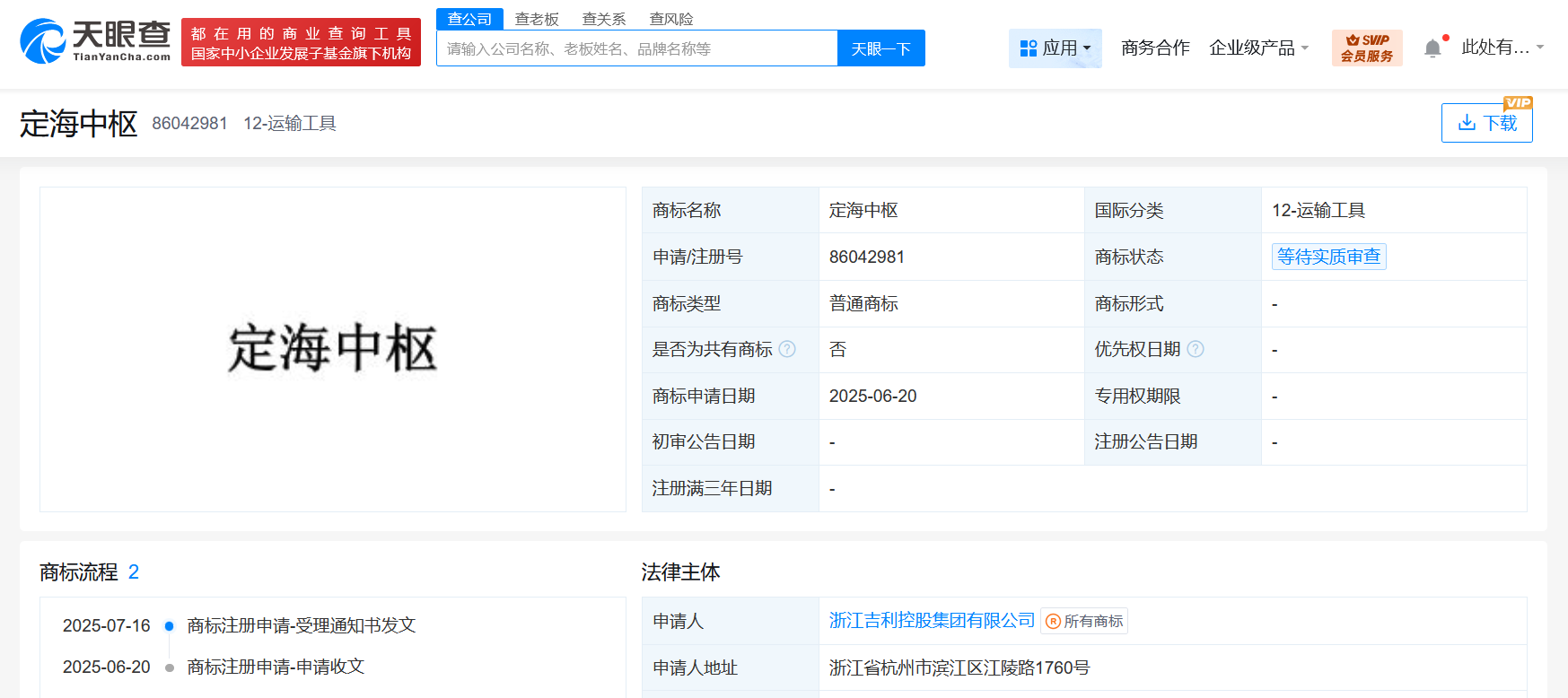The width and height of the screenshot is (1568, 698).
Task: Switch to the 查公司 search tab
Action: [469, 19]
